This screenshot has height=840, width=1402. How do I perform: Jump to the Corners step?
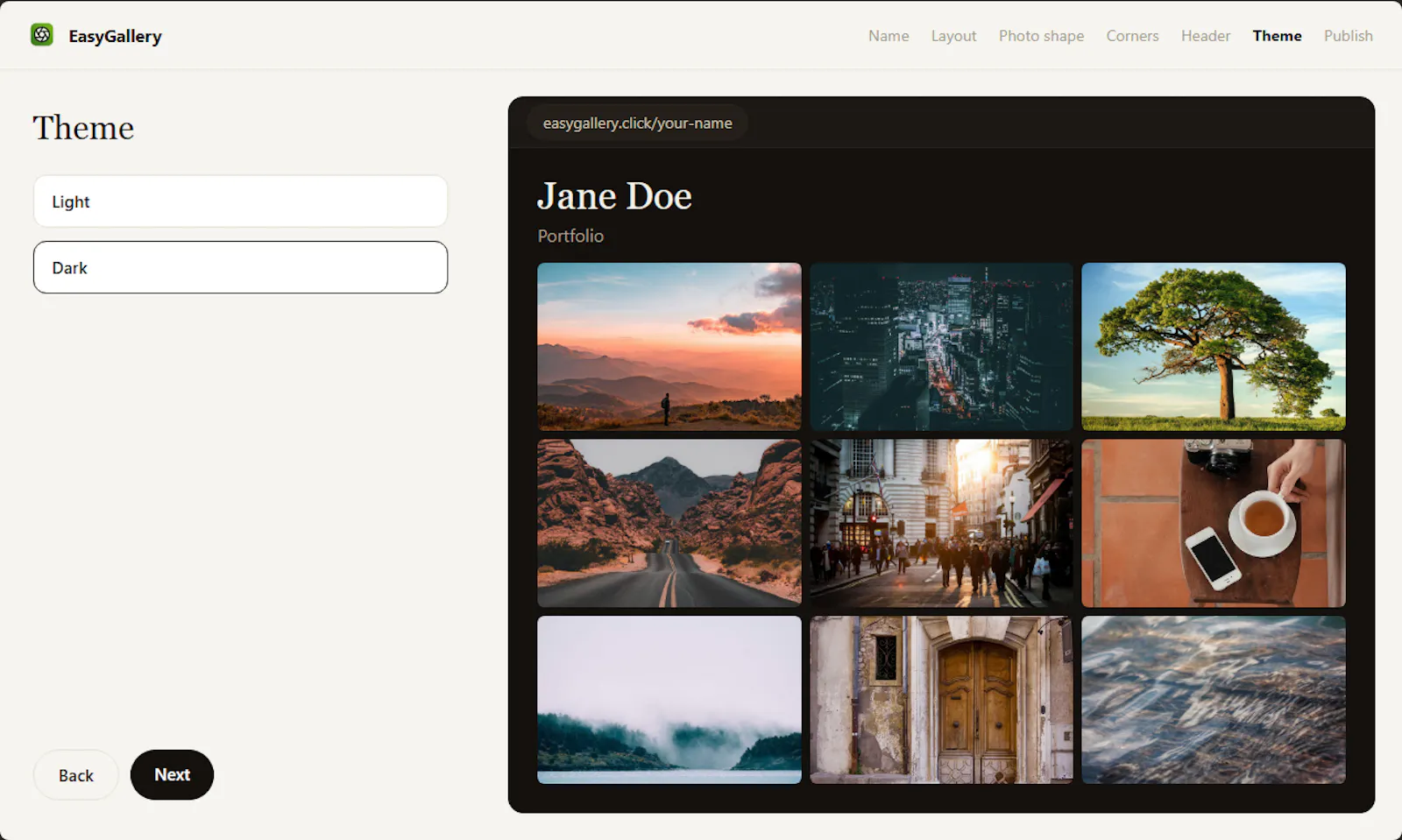pos(1132,36)
